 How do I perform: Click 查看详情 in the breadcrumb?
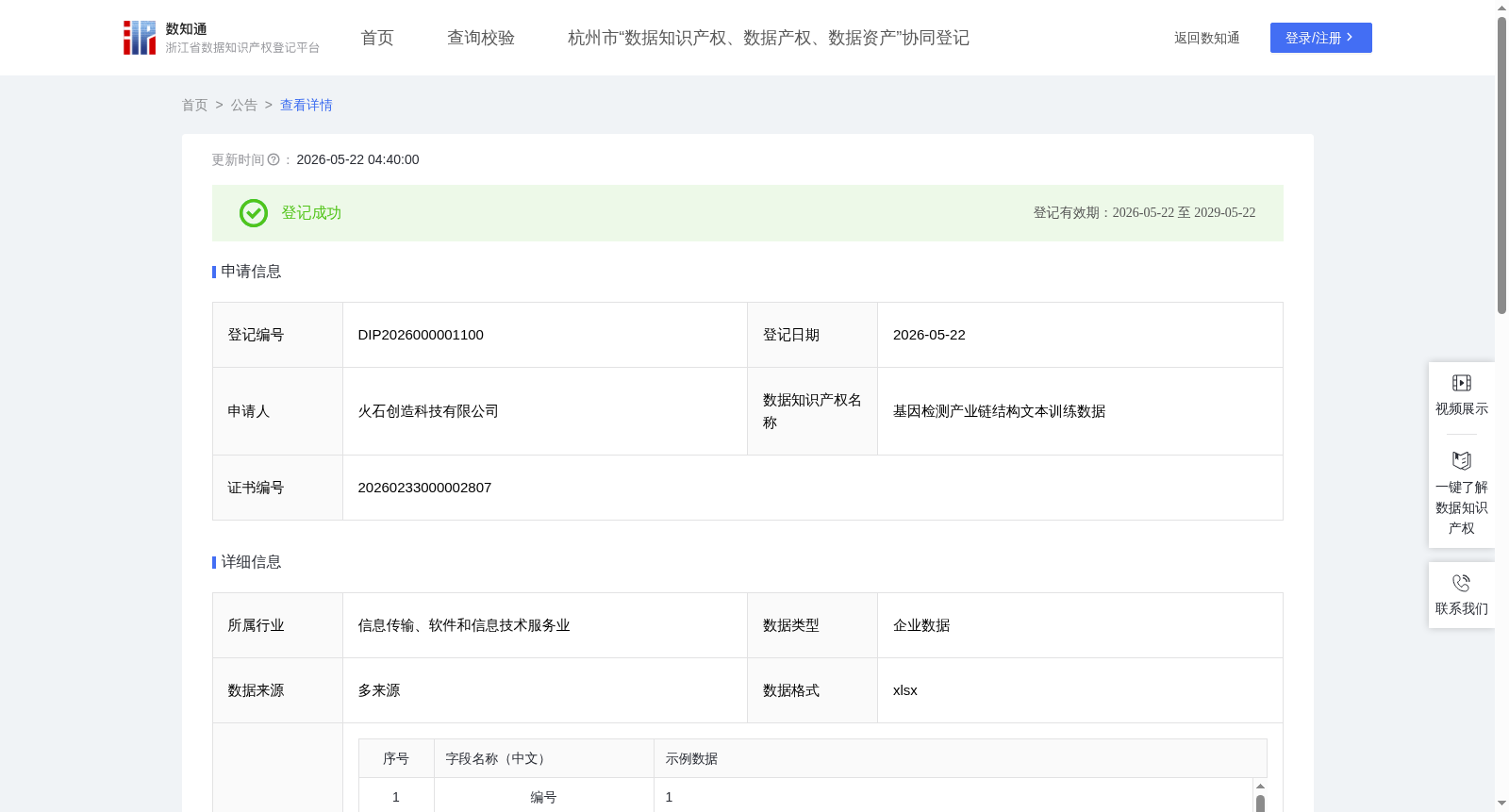pos(307,106)
